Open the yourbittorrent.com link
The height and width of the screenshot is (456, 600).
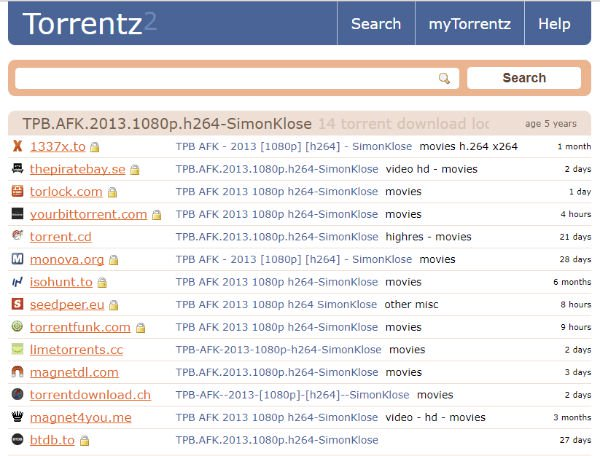[88, 214]
